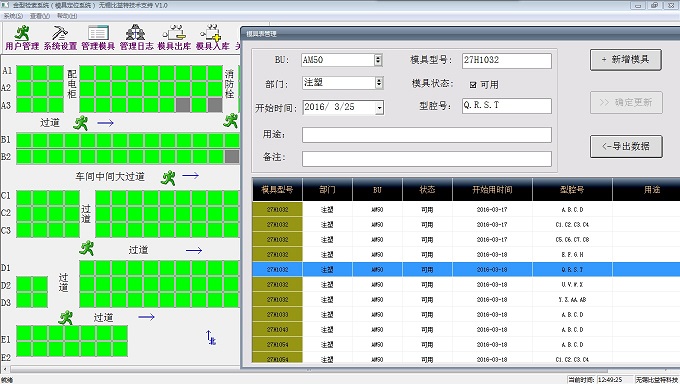680x384 pixels.
Task: Select the gray storage cell in row B2
Action: [232, 157]
